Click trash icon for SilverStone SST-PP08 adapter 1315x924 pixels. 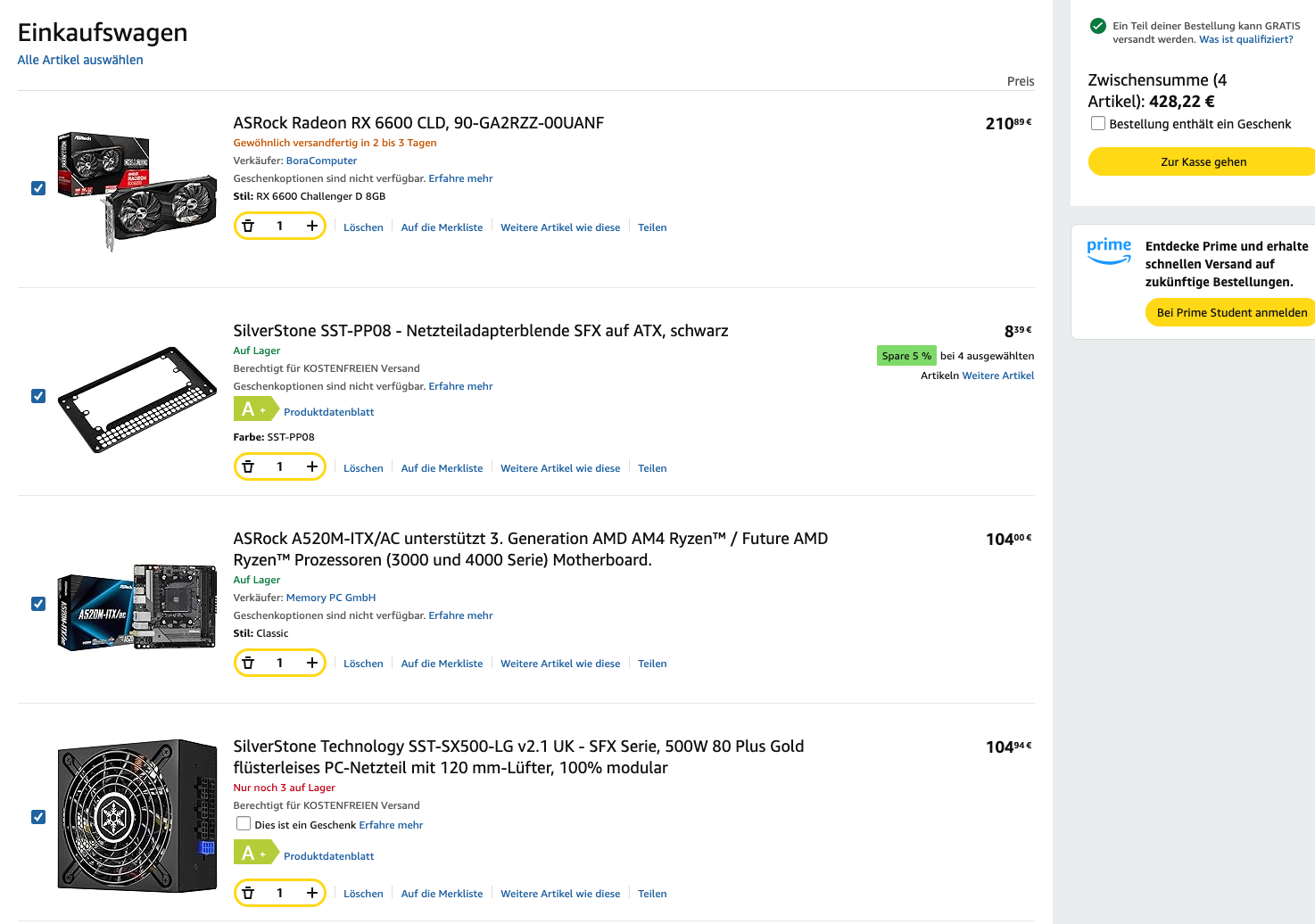pyautogui.click(x=249, y=467)
